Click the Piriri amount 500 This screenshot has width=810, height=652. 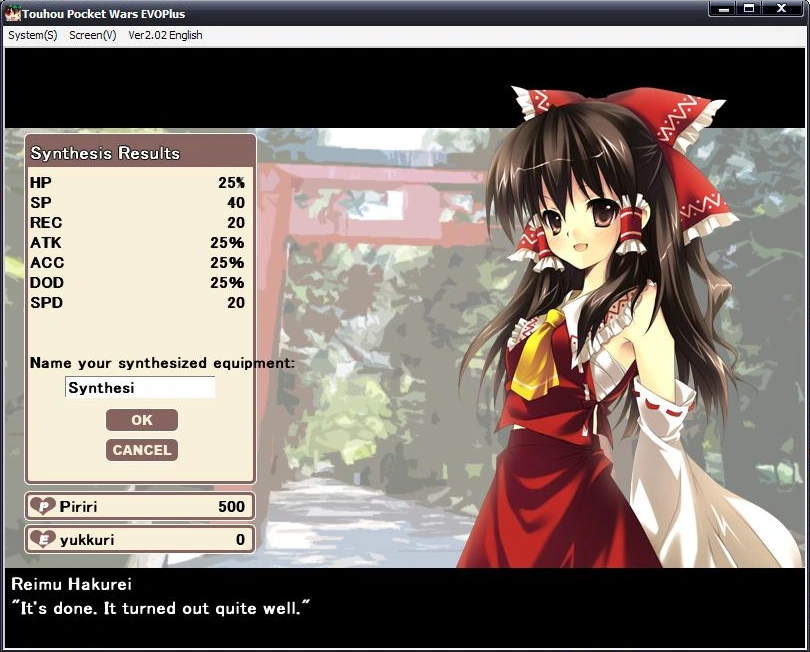coord(231,506)
